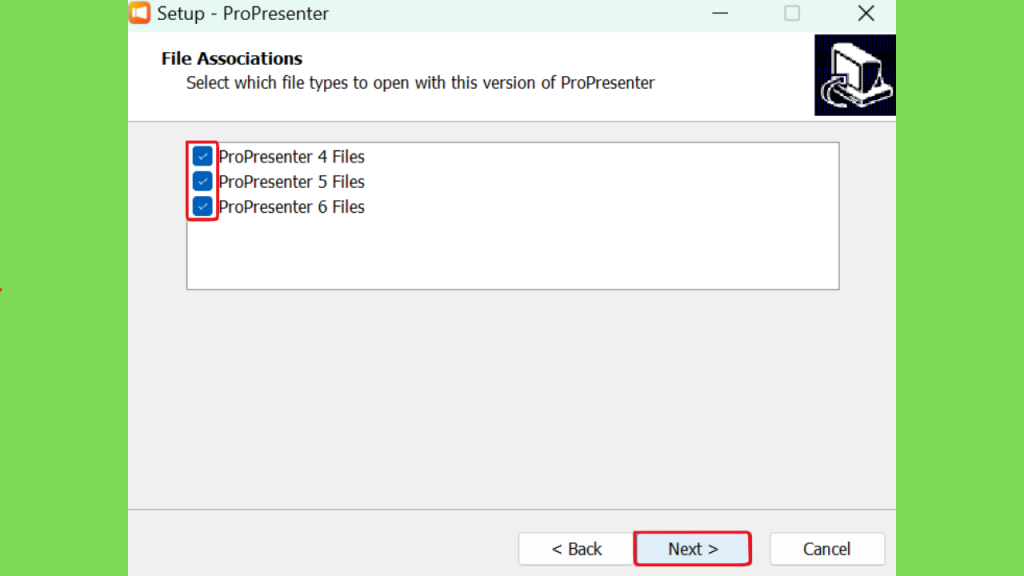
Task: Select the 'ProPresenter 4 Files' label text
Action: point(291,157)
